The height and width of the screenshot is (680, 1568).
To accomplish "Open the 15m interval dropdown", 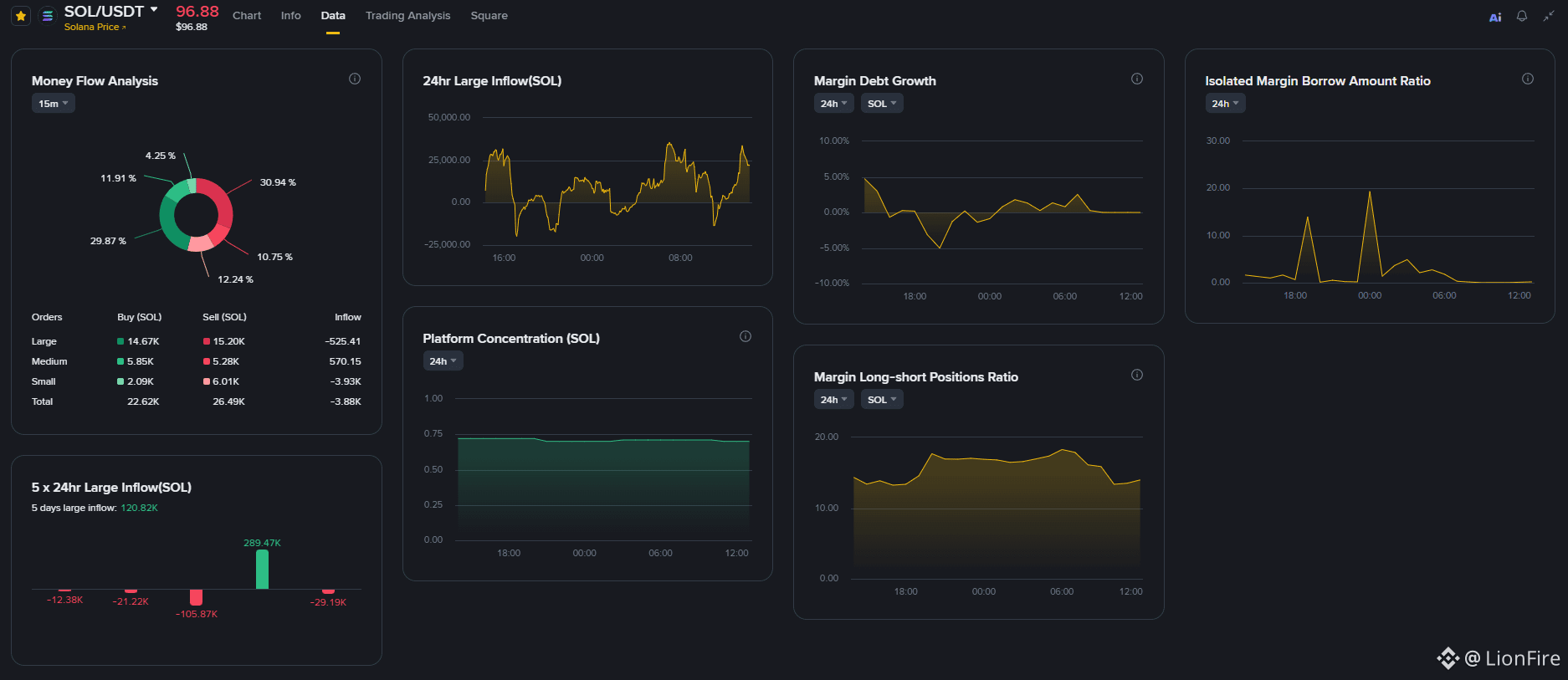I will tap(54, 104).
